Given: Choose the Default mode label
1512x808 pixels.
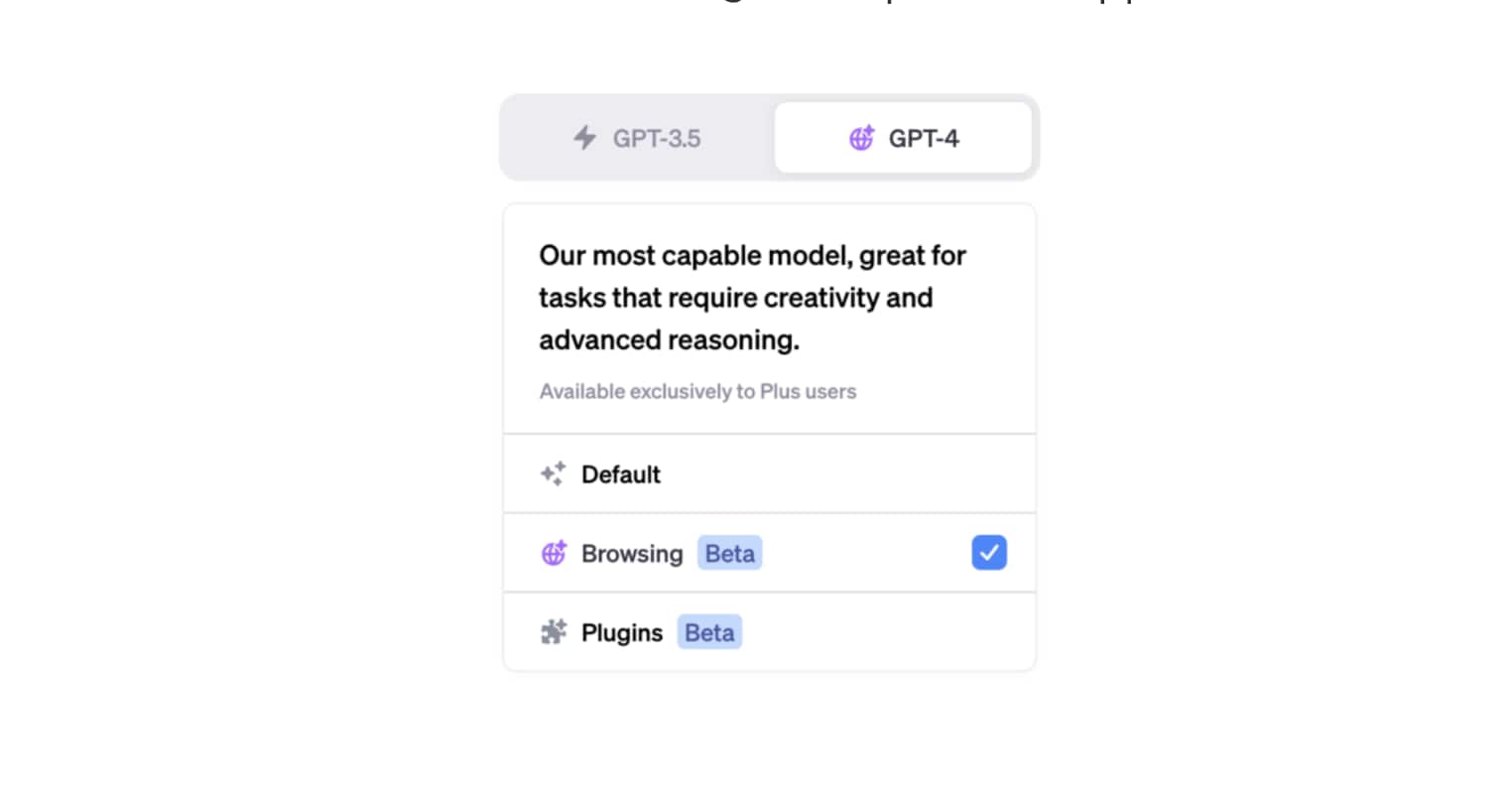Looking at the screenshot, I should (x=620, y=474).
